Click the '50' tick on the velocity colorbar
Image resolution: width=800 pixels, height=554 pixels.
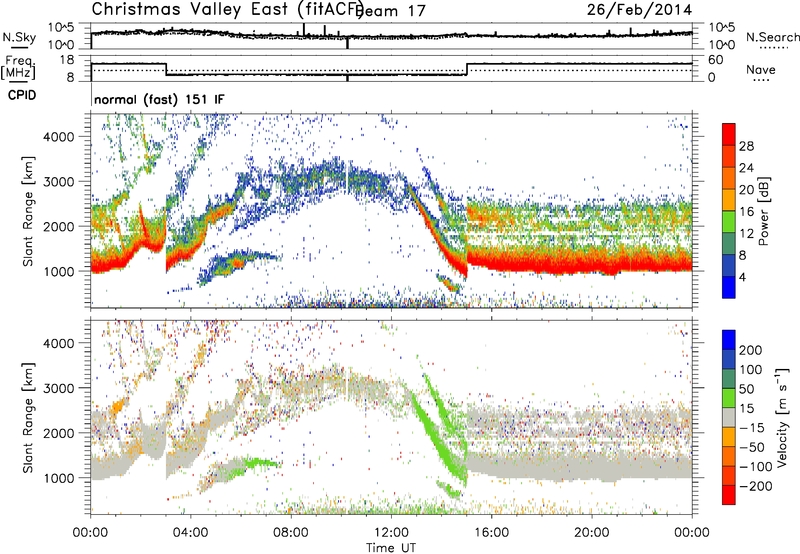point(746,389)
